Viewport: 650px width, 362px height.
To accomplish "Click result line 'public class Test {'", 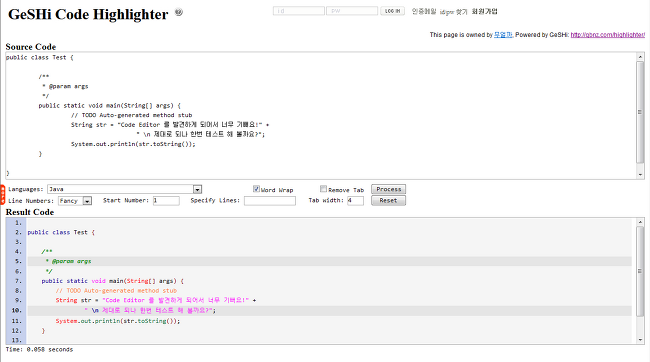I will [61, 233].
